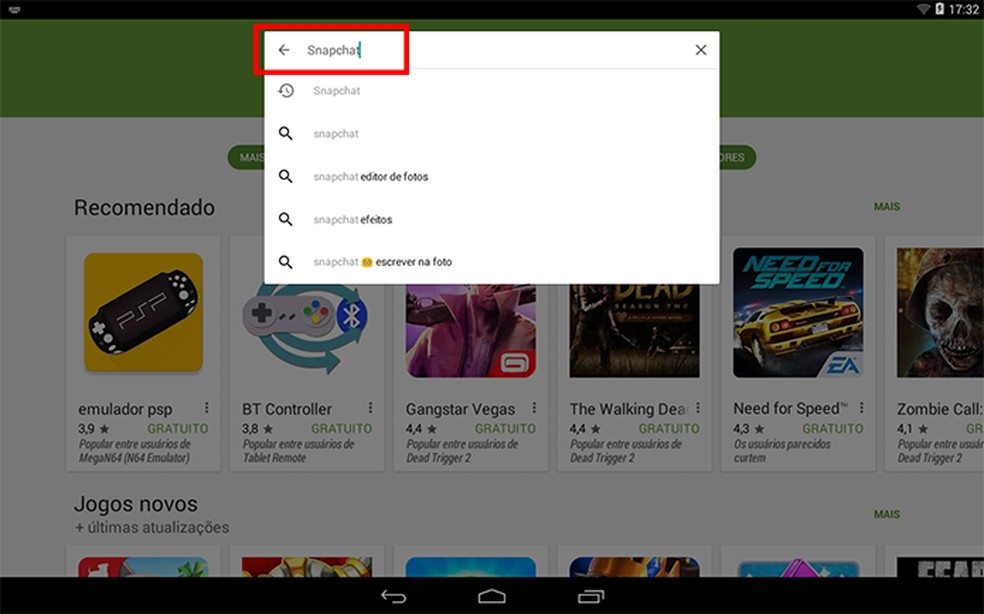Click MAIS link next to Recomendado

[x=887, y=207]
